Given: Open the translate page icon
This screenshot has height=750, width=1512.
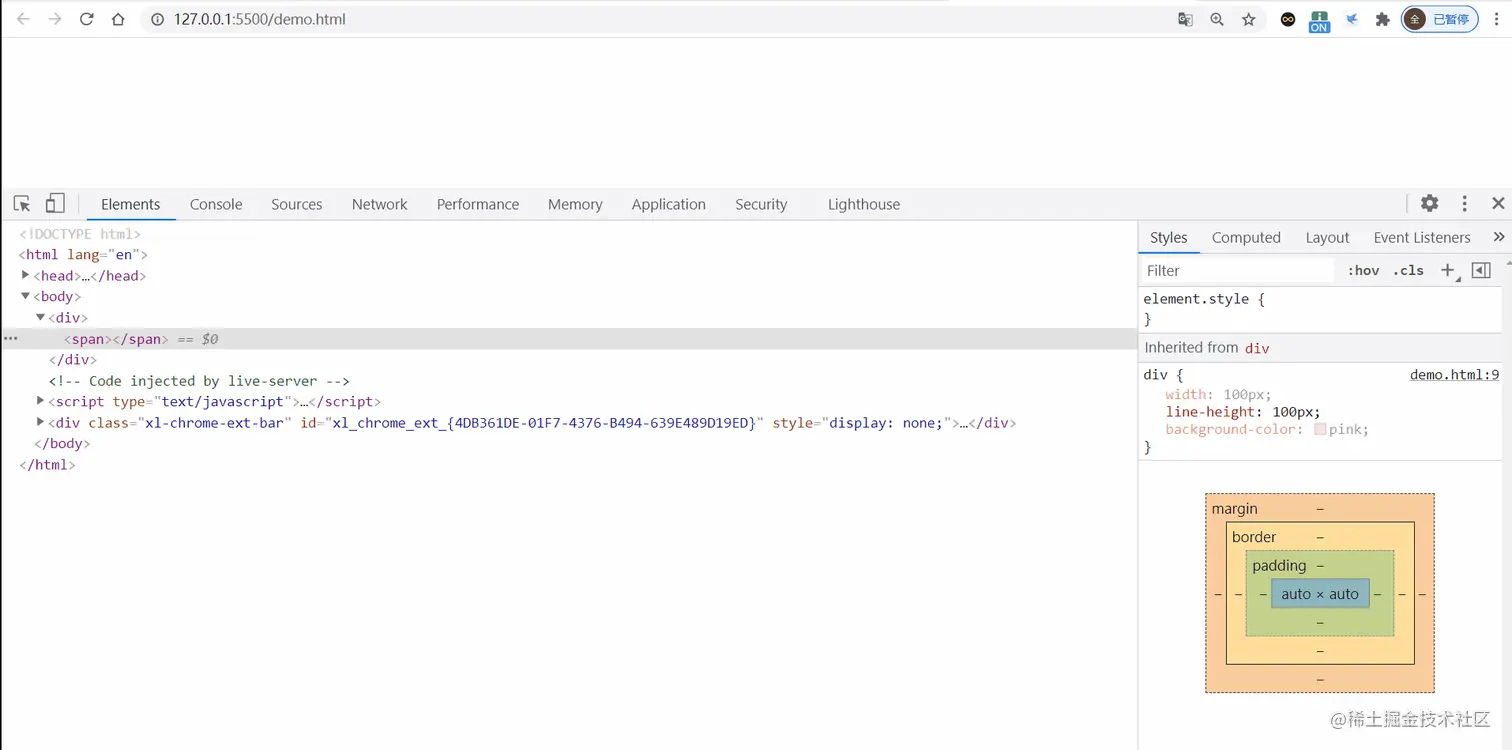Looking at the screenshot, I should click(1185, 19).
